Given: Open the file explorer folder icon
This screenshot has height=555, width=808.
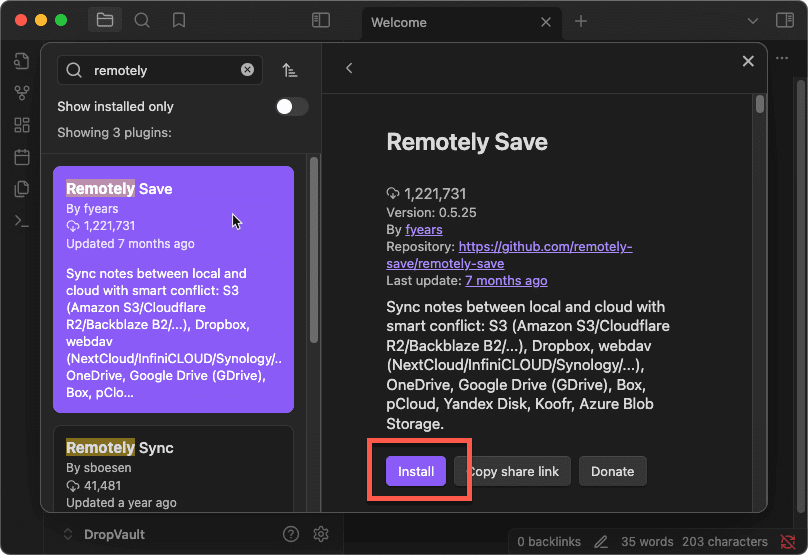Looking at the screenshot, I should (103, 20).
